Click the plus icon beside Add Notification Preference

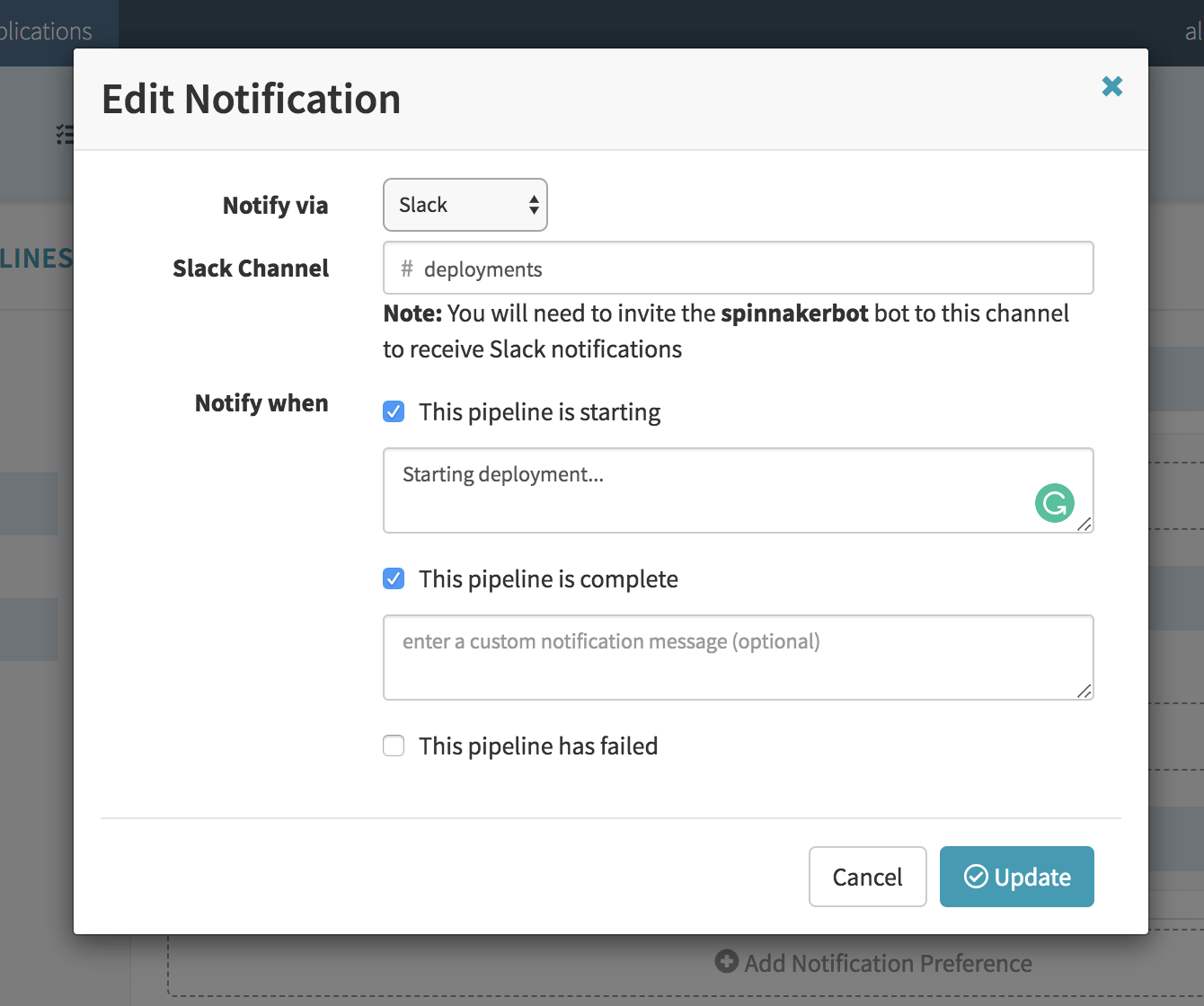pos(726,961)
